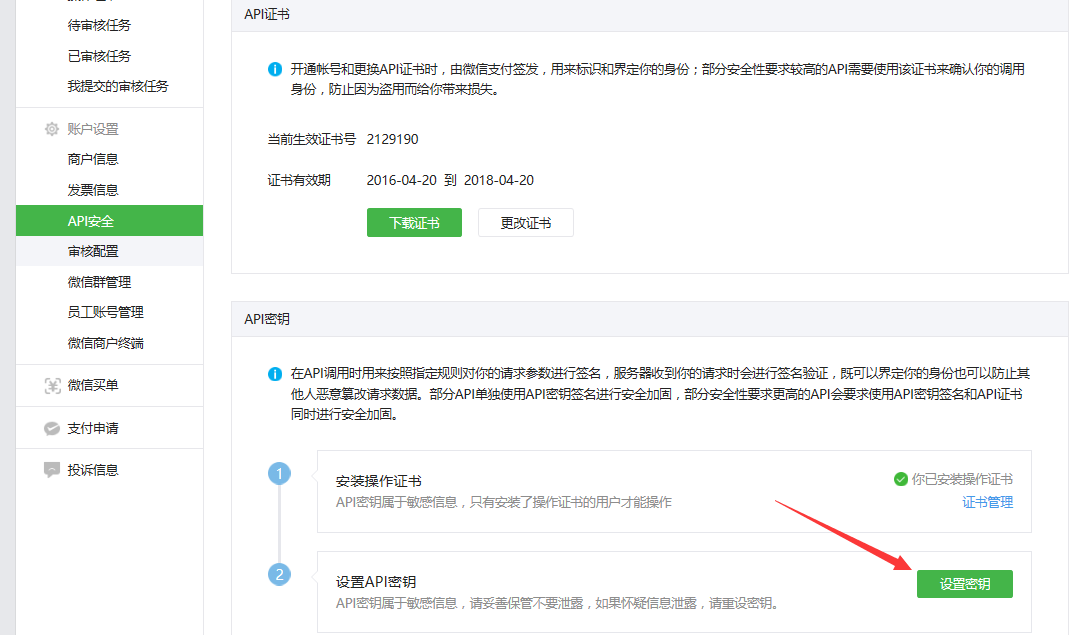
Task: Open 我提交的审核任务 in sidebar
Action: (x=118, y=86)
